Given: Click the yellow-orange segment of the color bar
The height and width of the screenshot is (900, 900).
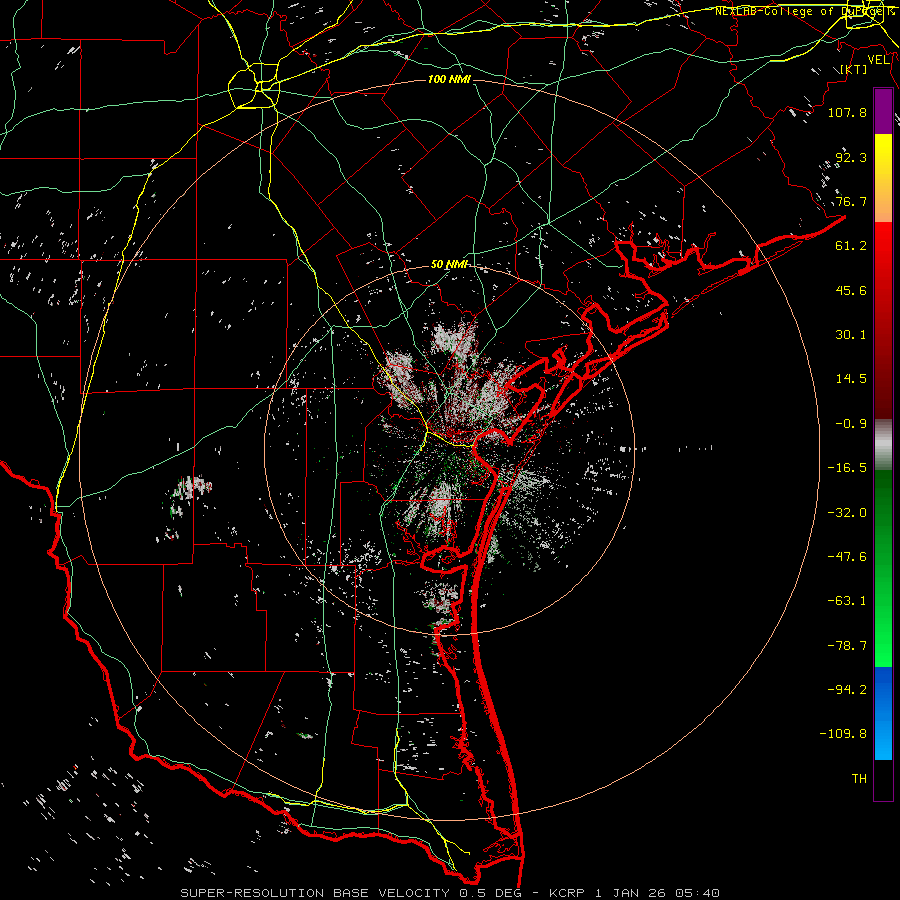Looking at the screenshot, I should [883, 178].
